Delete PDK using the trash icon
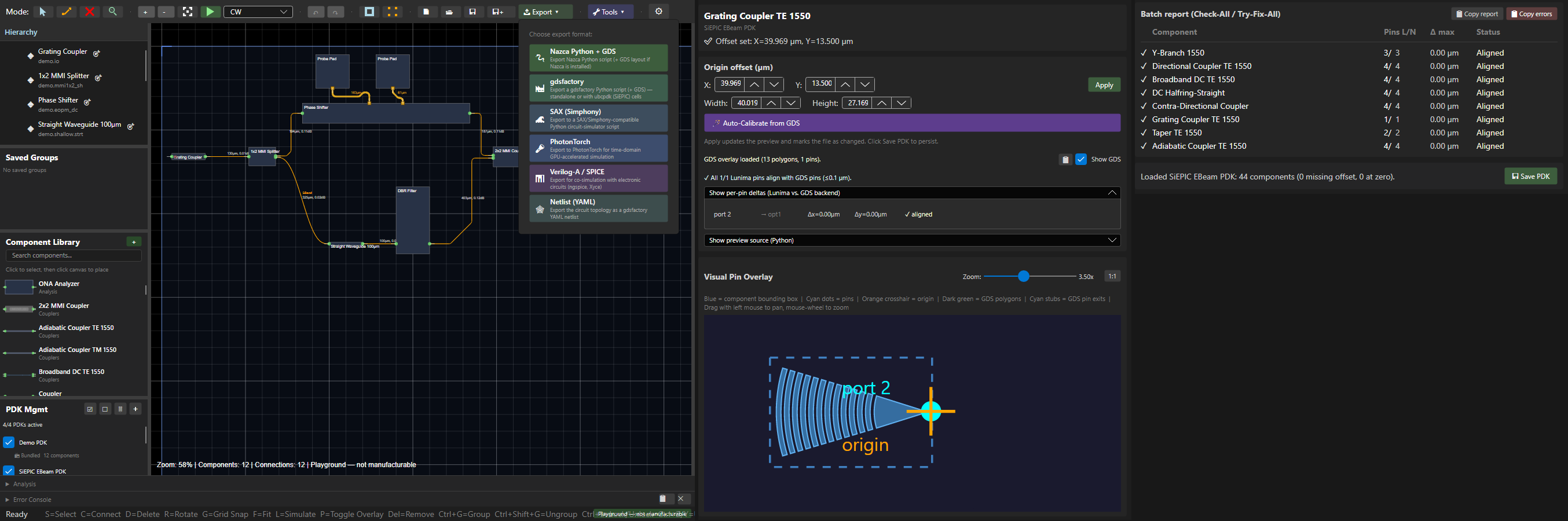This screenshot has width=1568, height=521. [x=120, y=409]
